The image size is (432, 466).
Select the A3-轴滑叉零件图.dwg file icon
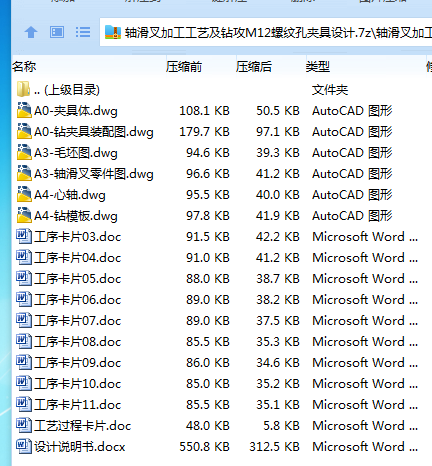[24, 173]
